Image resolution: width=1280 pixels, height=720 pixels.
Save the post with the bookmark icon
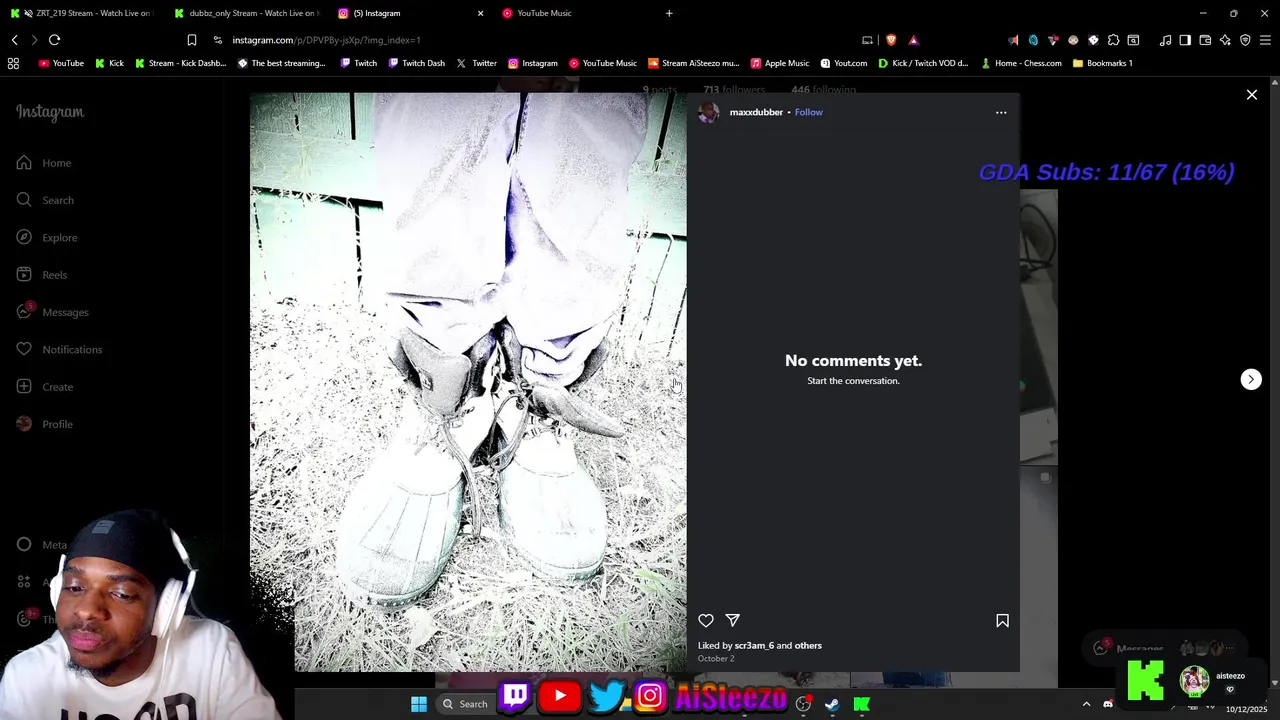[x=1002, y=621]
